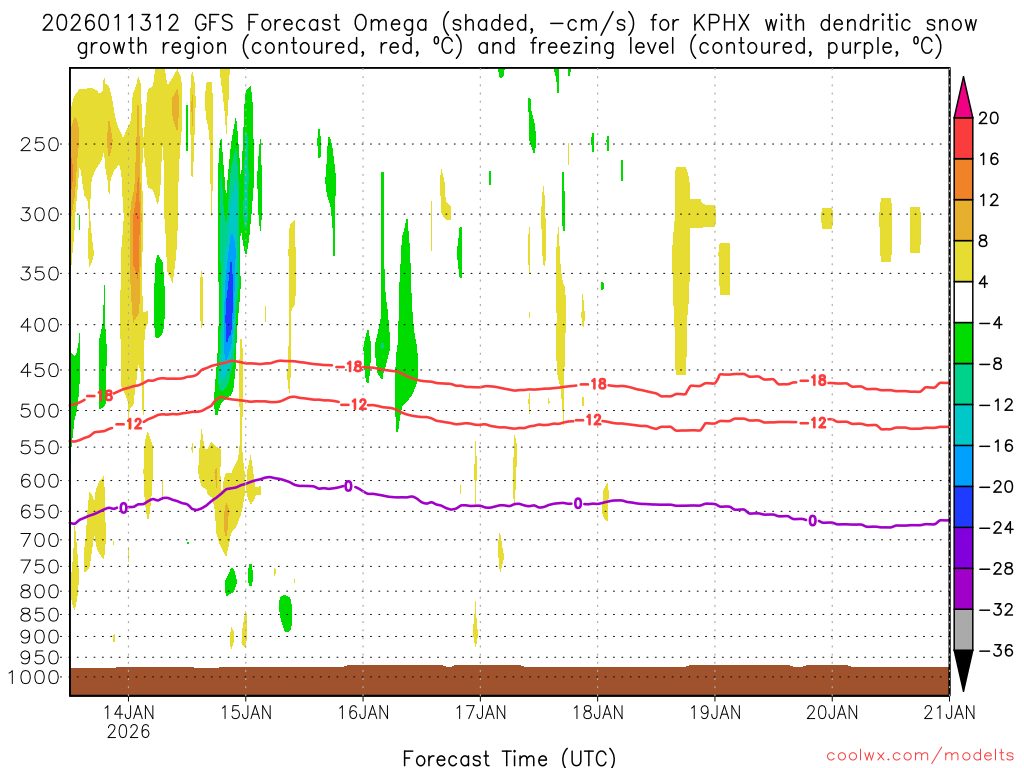Click the 400 pressure level label
The width and height of the screenshot is (1024, 768).
pyautogui.click(x=40, y=325)
